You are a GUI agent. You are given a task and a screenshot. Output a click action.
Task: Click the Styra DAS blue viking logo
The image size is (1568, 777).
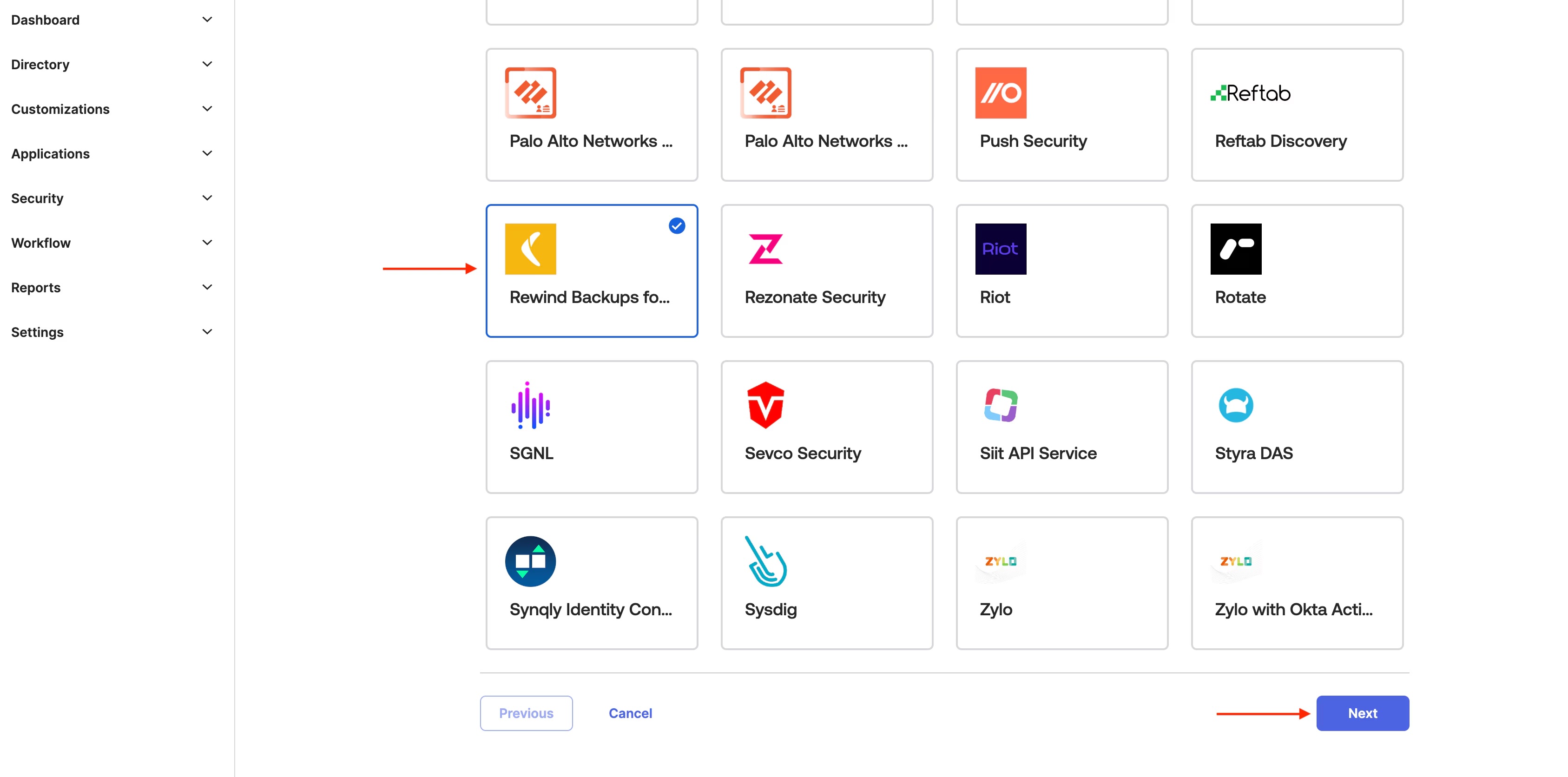coord(1236,405)
